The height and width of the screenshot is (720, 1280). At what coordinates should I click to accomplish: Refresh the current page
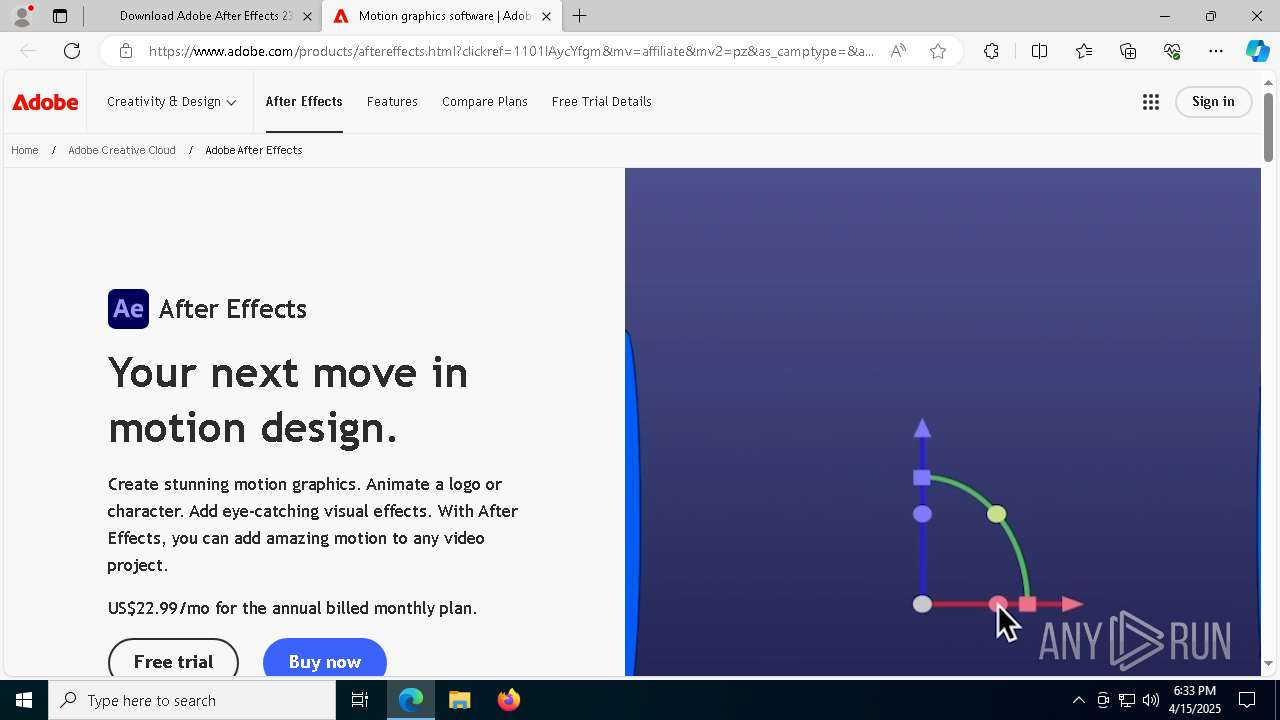(72, 51)
